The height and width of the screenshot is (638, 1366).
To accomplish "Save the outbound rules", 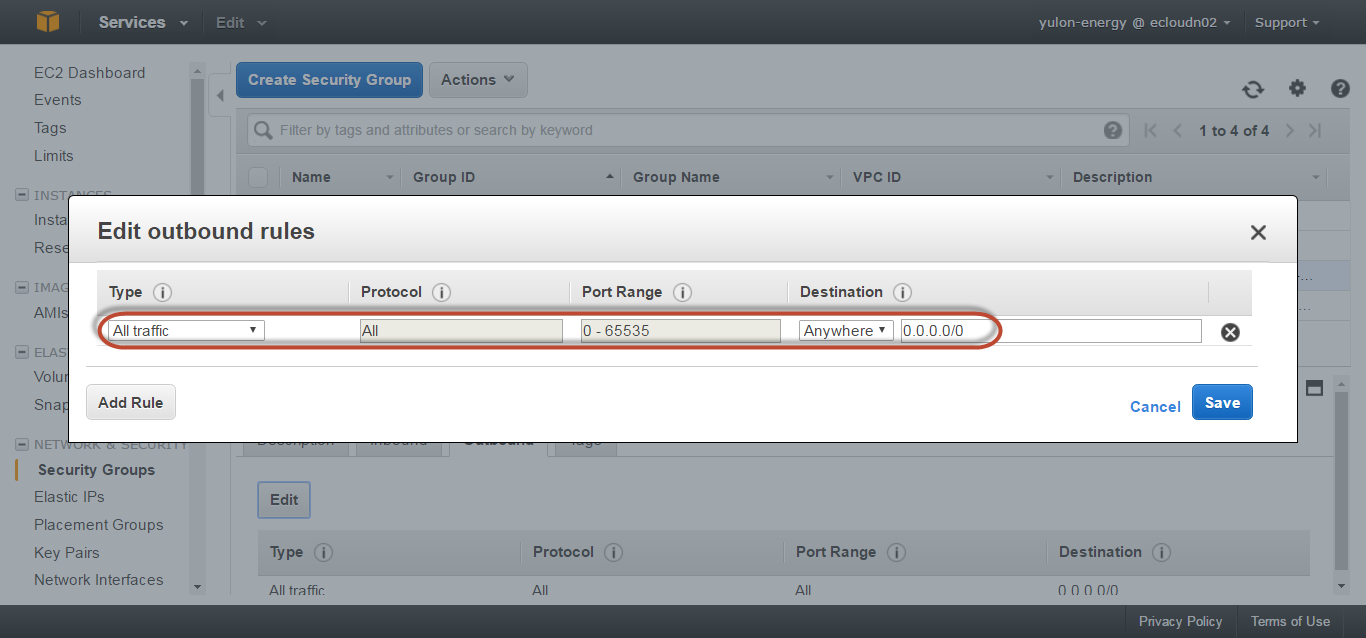I will [1221, 402].
